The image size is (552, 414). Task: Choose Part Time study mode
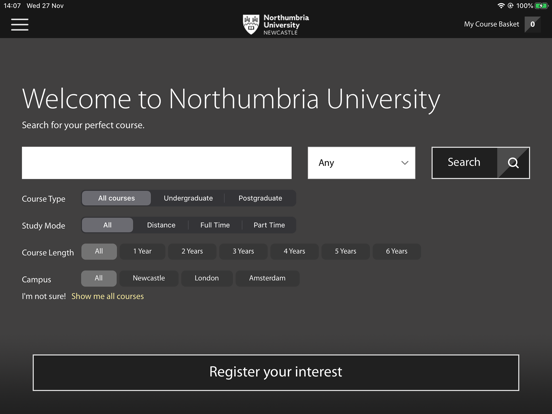click(269, 225)
